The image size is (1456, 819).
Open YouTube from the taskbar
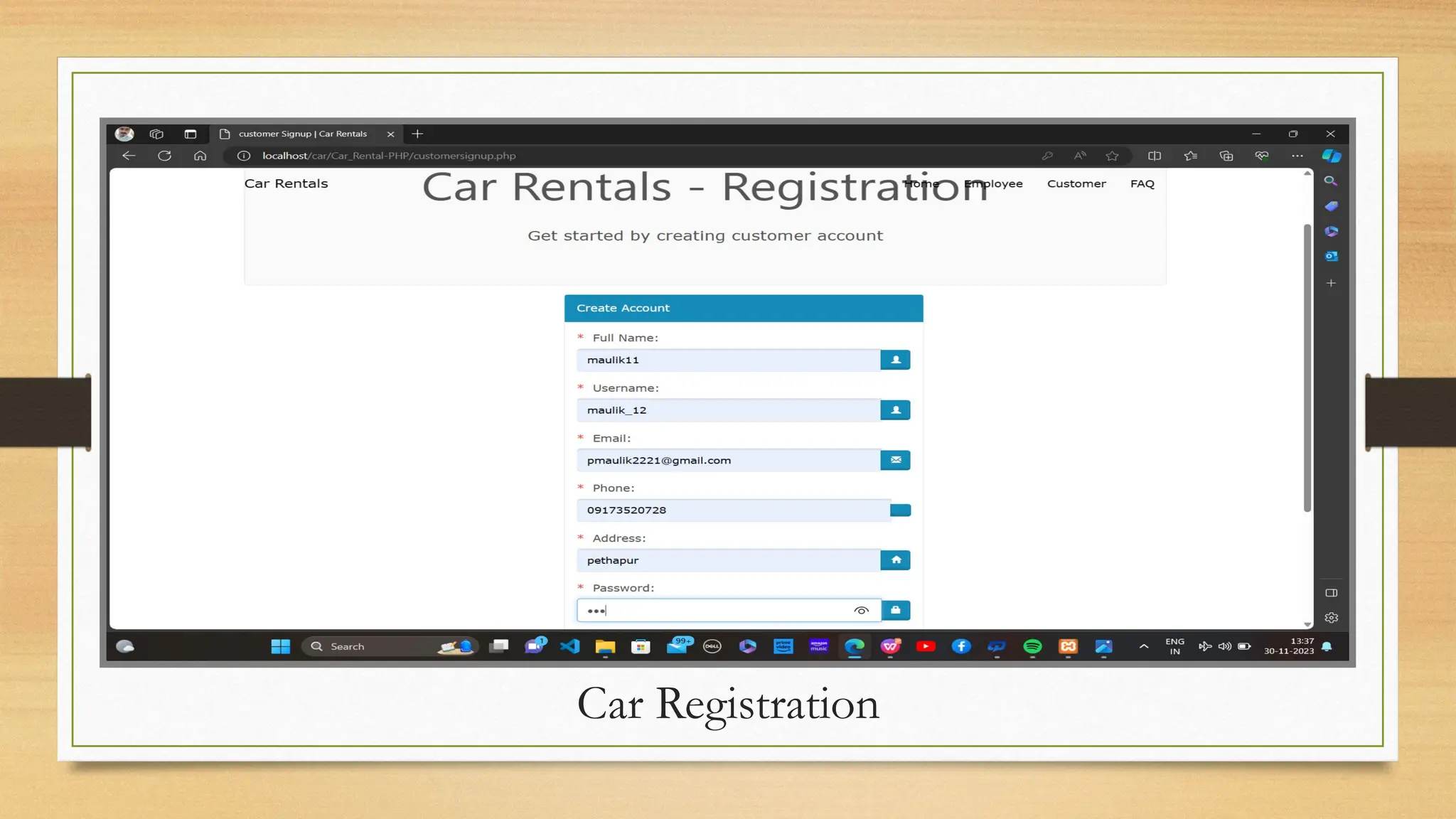coord(926,646)
